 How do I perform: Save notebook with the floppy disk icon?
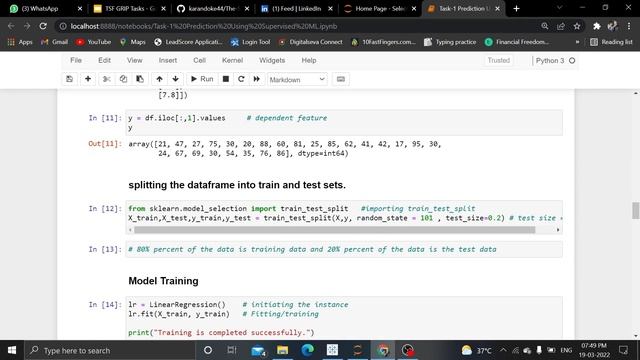(x=69, y=79)
